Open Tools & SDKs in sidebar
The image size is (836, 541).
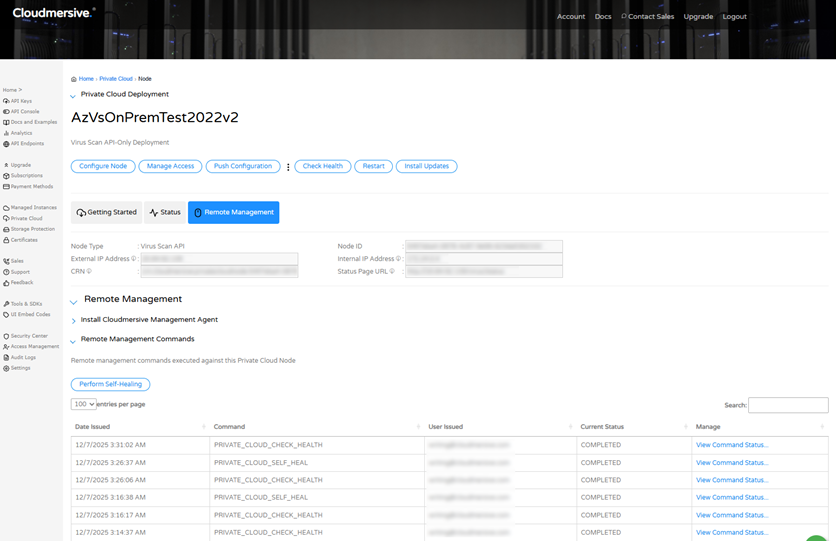(22, 303)
